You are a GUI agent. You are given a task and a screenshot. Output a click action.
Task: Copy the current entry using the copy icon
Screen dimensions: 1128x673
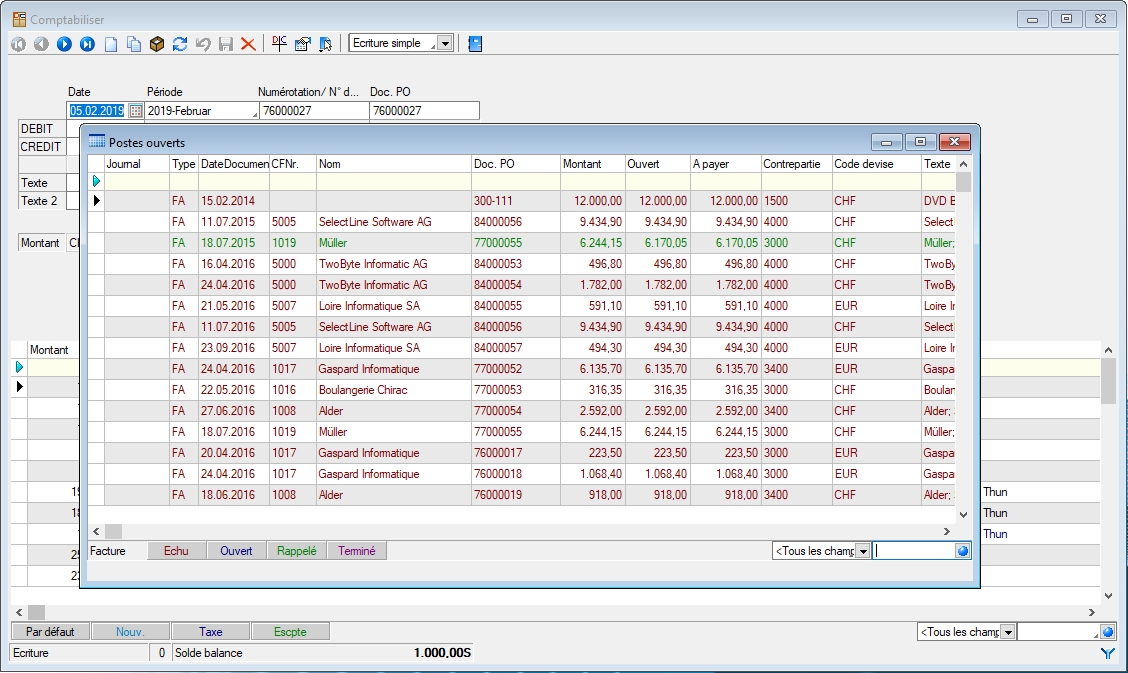click(135, 43)
